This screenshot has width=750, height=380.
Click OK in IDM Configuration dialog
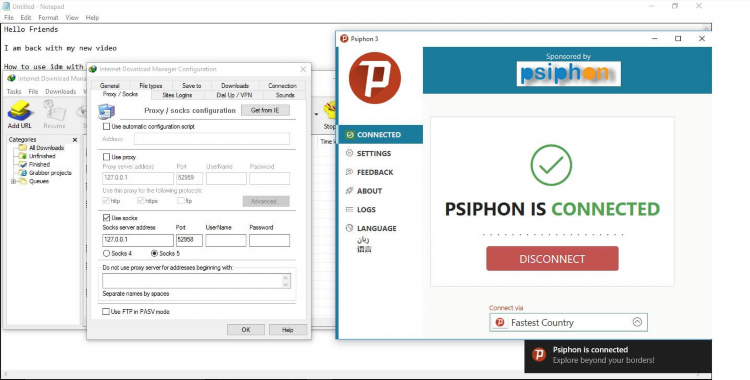[246, 330]
